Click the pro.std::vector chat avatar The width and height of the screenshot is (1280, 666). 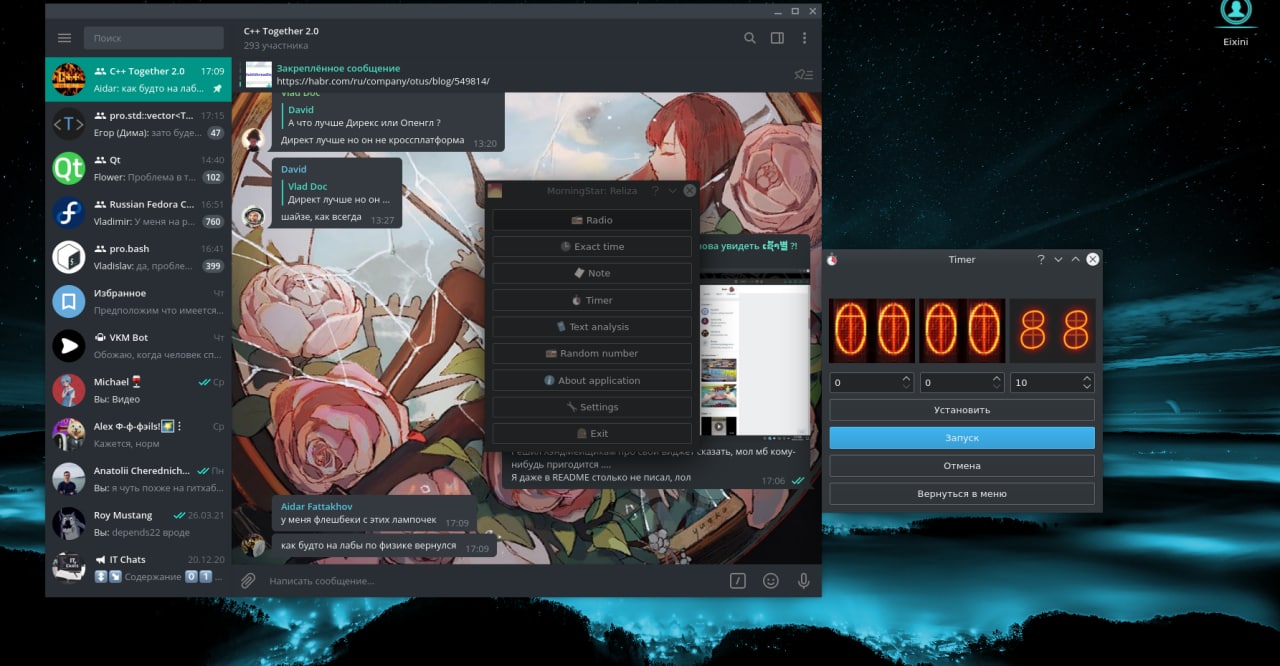tap(69, 123)
